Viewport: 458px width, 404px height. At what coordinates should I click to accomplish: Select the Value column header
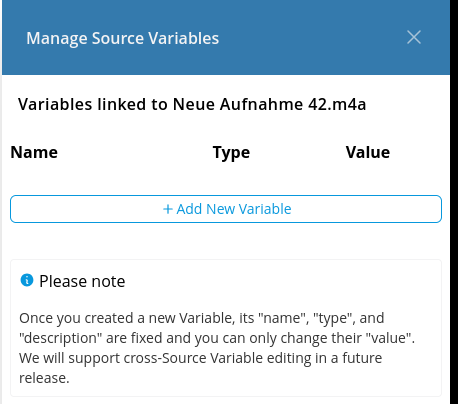(x=368, y=152)
